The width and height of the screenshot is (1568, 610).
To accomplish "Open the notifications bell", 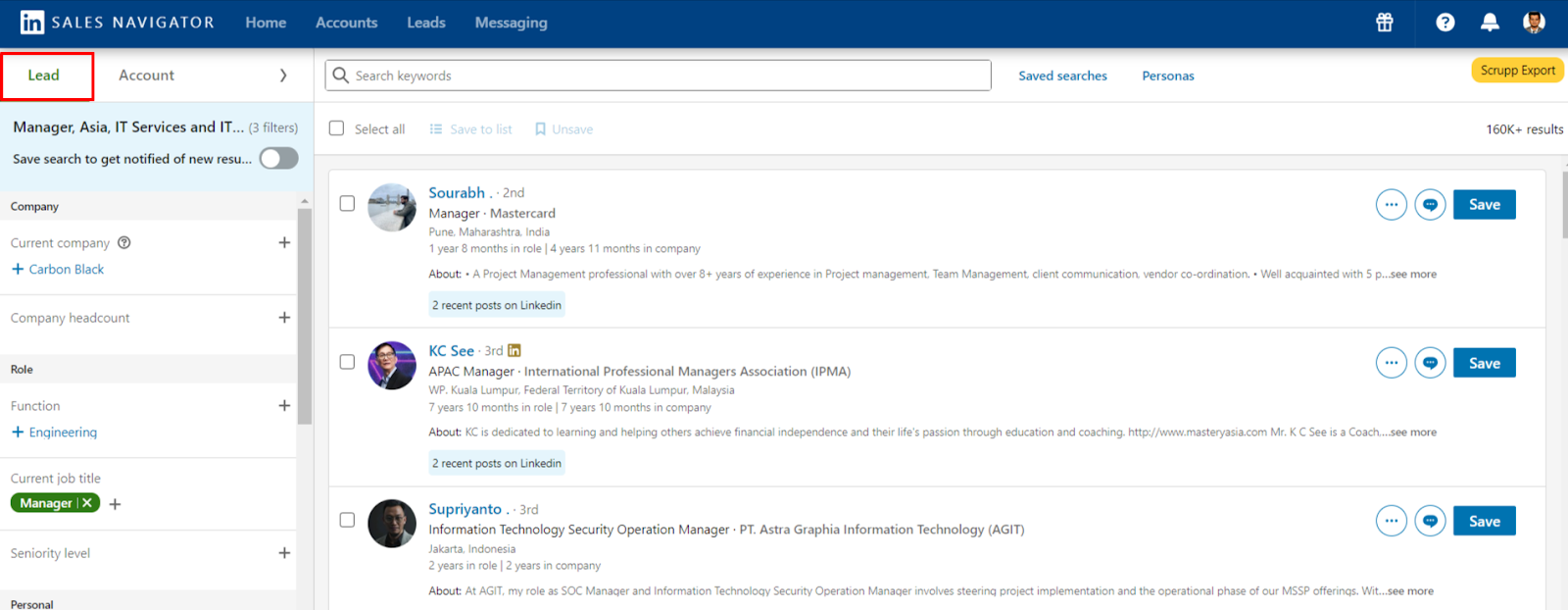I will coord(1490,23).
